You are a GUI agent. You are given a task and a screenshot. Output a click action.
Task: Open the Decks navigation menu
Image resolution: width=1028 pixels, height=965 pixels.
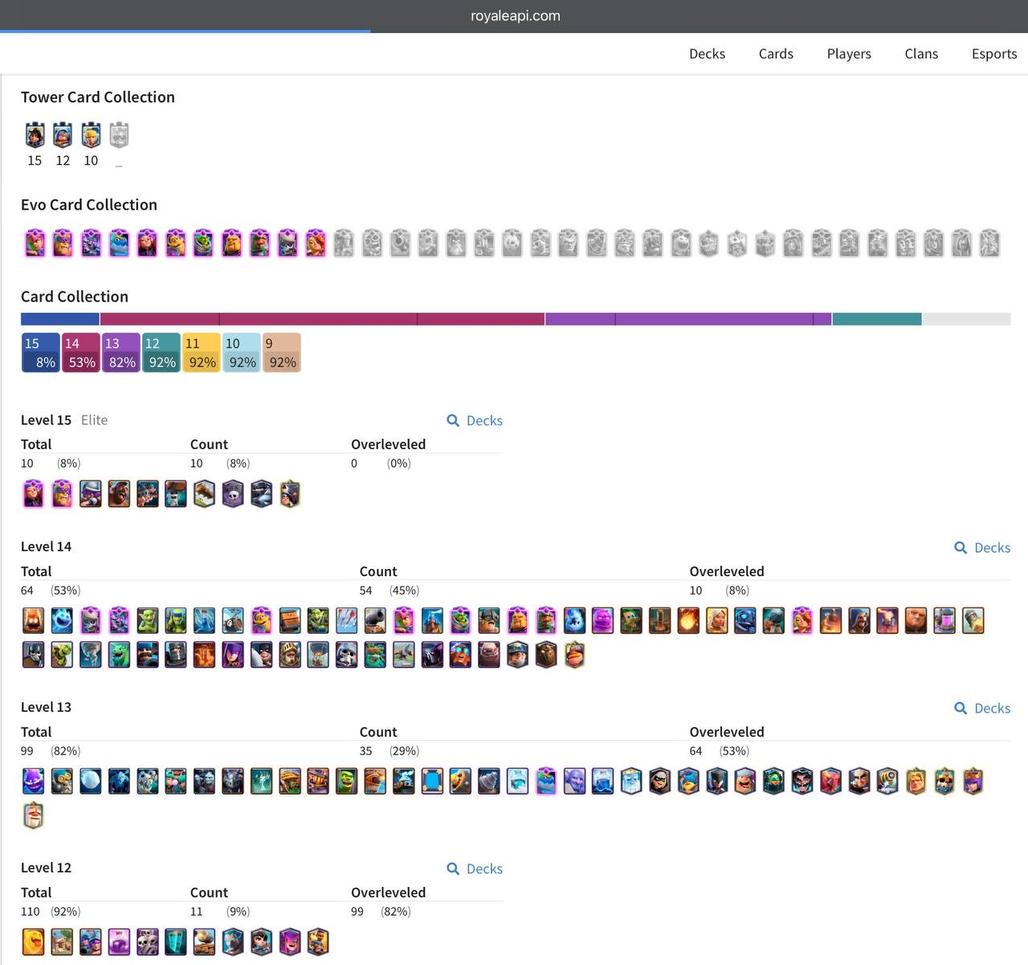click(707, 54)
